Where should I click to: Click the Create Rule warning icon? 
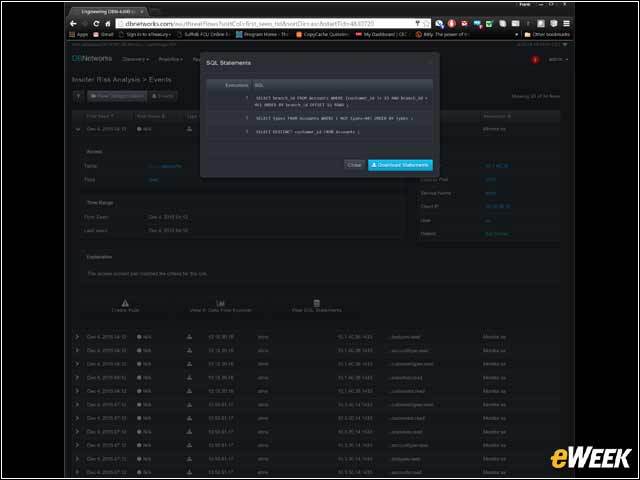coord(125,303)
